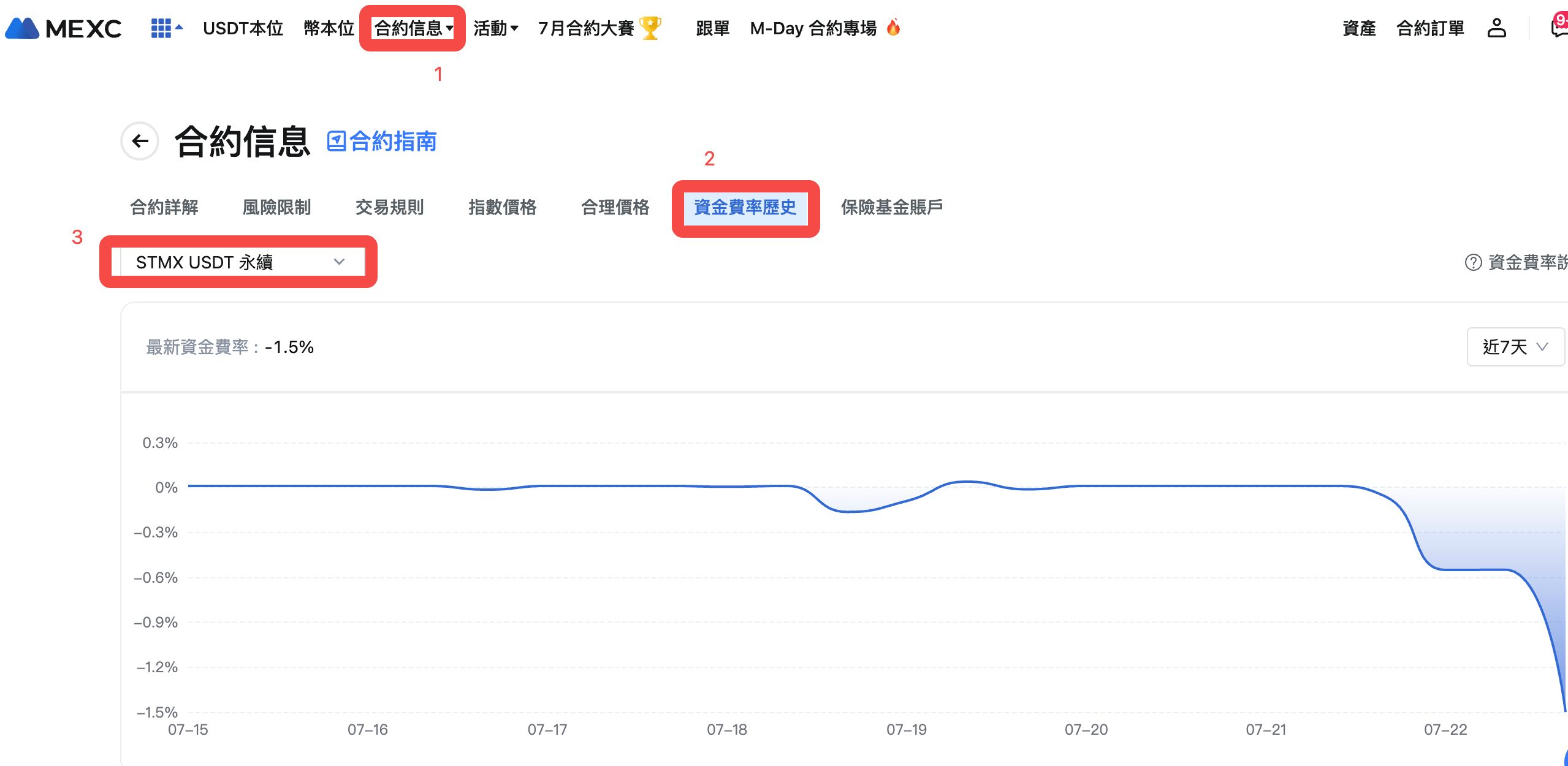The image size is (1568, 766).
Task: Click the trophy icon for the July contest
Action: [650, 28]
